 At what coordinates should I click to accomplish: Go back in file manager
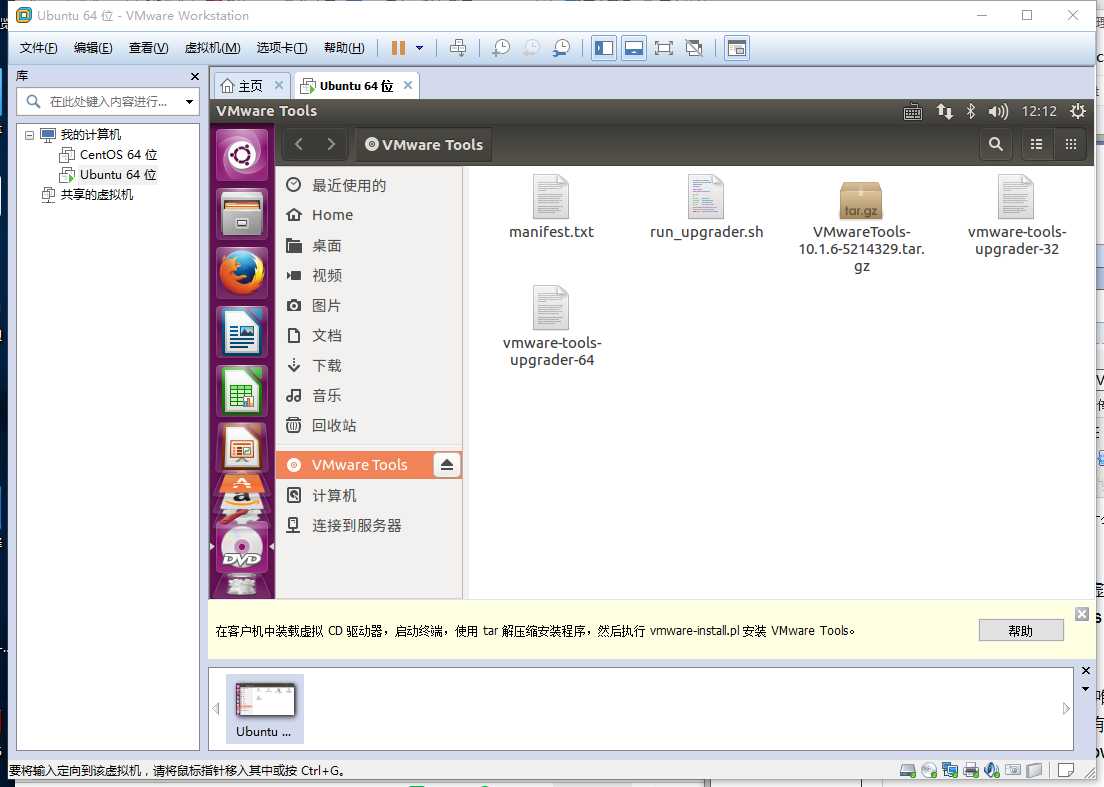[x=299, y=144]
